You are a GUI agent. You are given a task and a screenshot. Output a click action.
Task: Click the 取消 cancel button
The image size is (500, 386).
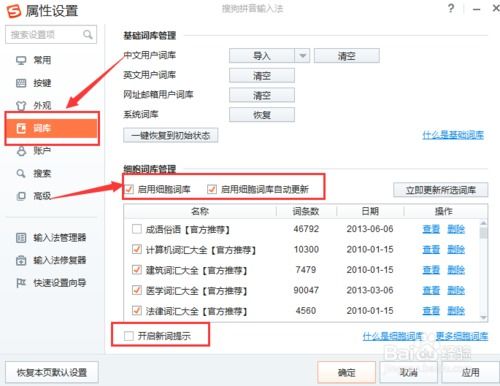tap(409, 372)
